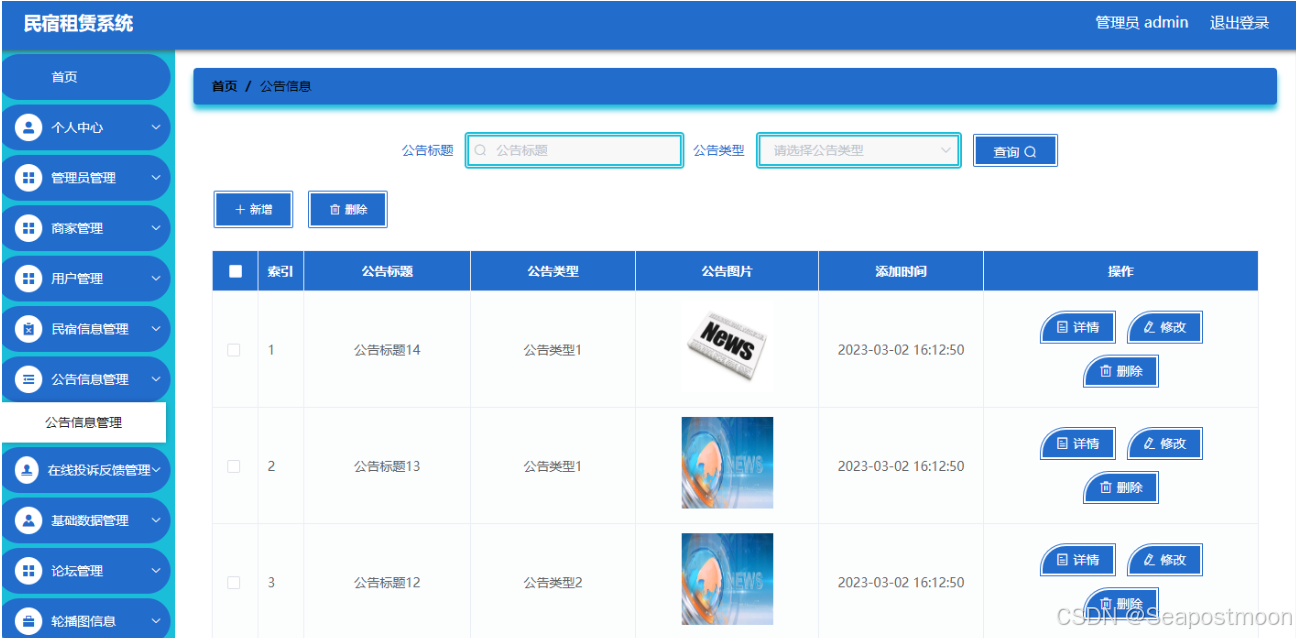Select 公告信息管理 from the expanded submenu
This screenshot has height=638, width=1296.
(x=86, y=423)
